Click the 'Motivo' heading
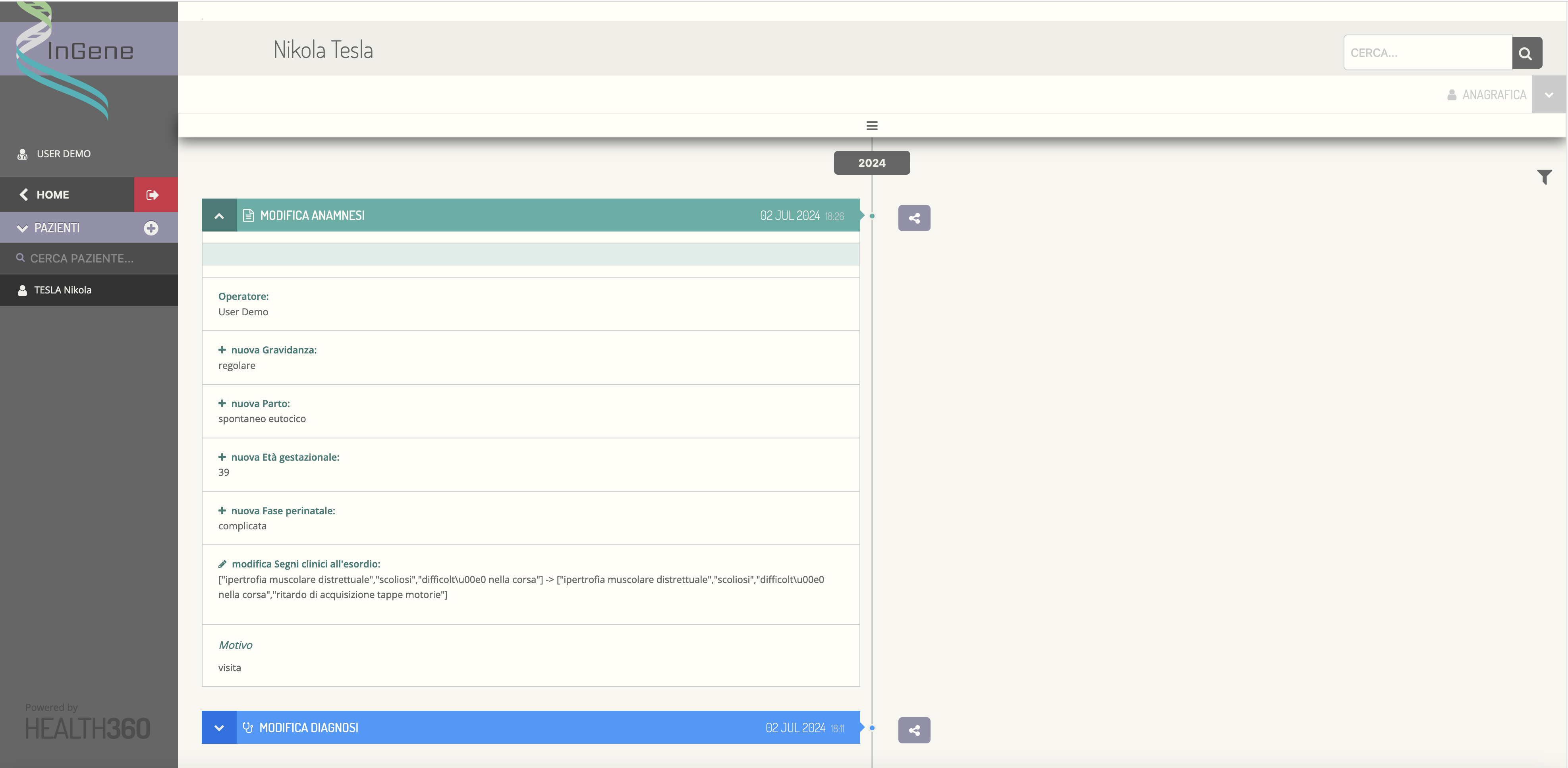1568x768 pixels. (x=236, y=645)
